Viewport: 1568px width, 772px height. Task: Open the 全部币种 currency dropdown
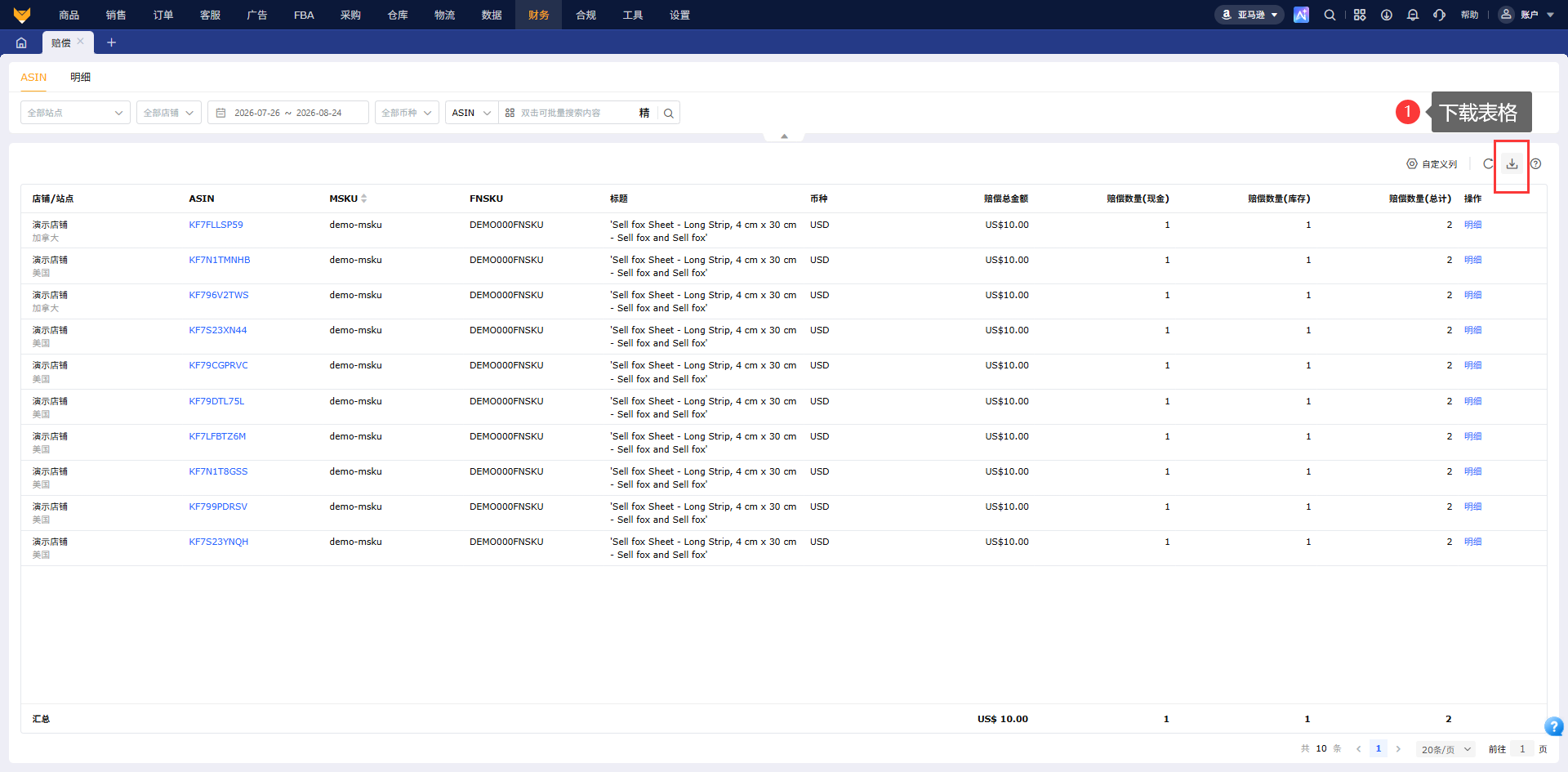click(x=407, y=113)
